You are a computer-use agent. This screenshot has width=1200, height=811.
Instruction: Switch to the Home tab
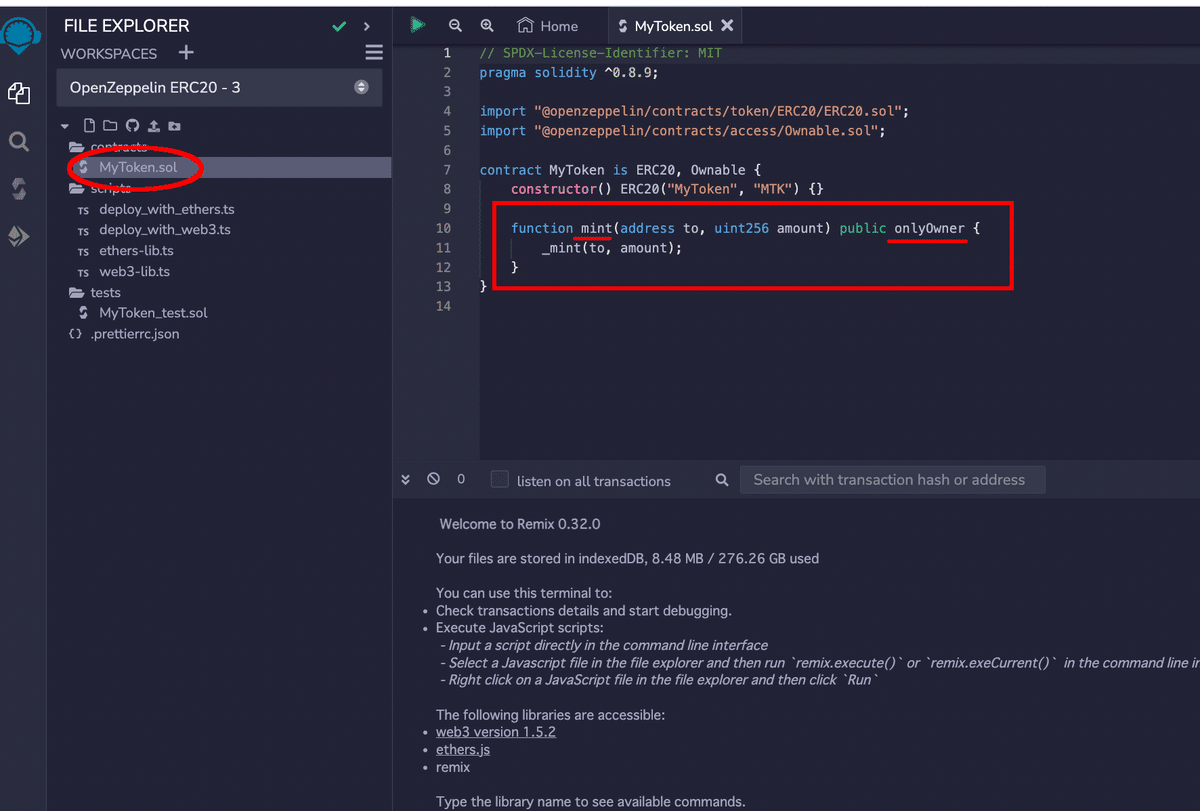tap(547, 26)
